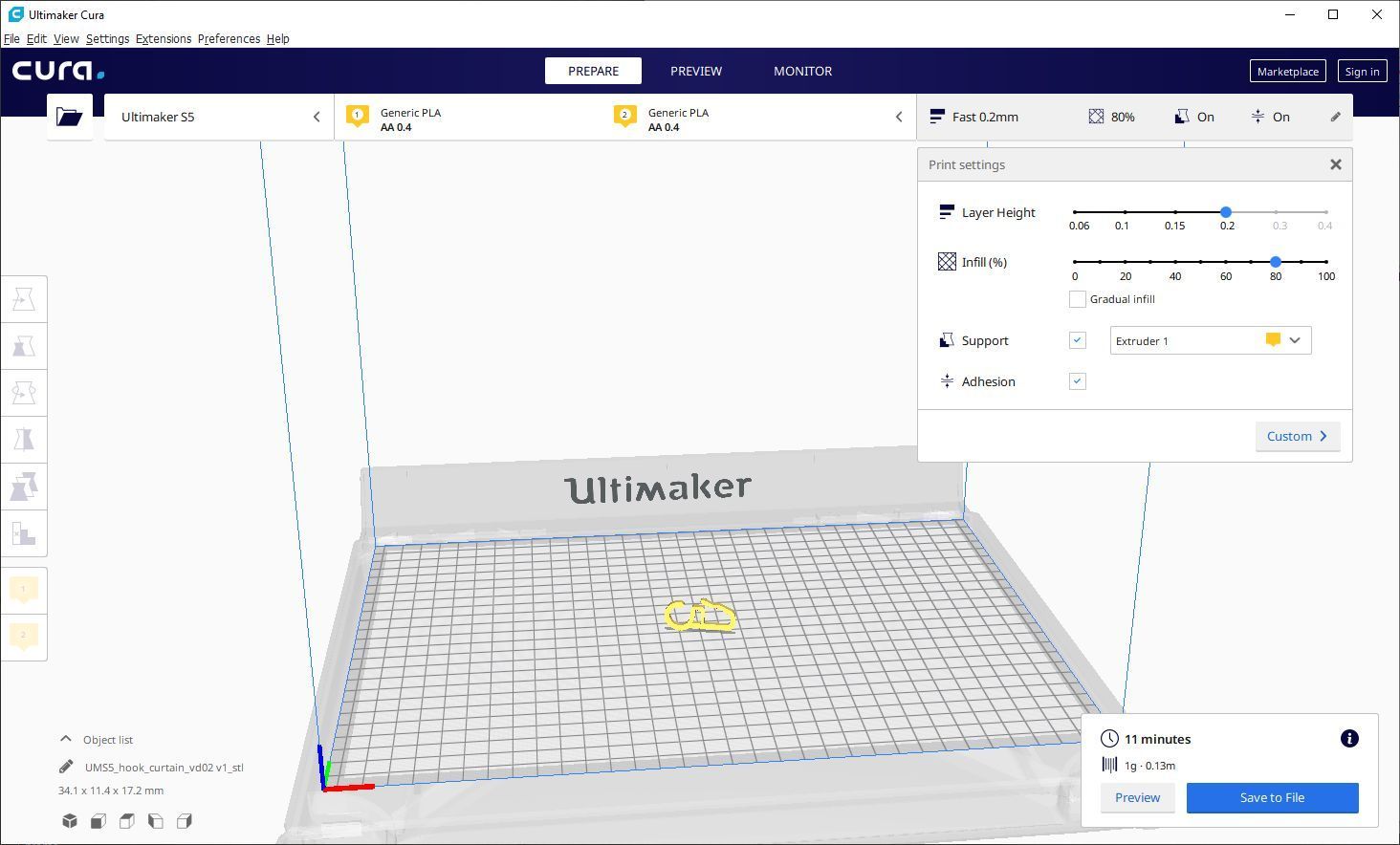This screenshot has width=1400, height=845.
Task: Open Per Model Settings tool
Action: pos(24,487)
